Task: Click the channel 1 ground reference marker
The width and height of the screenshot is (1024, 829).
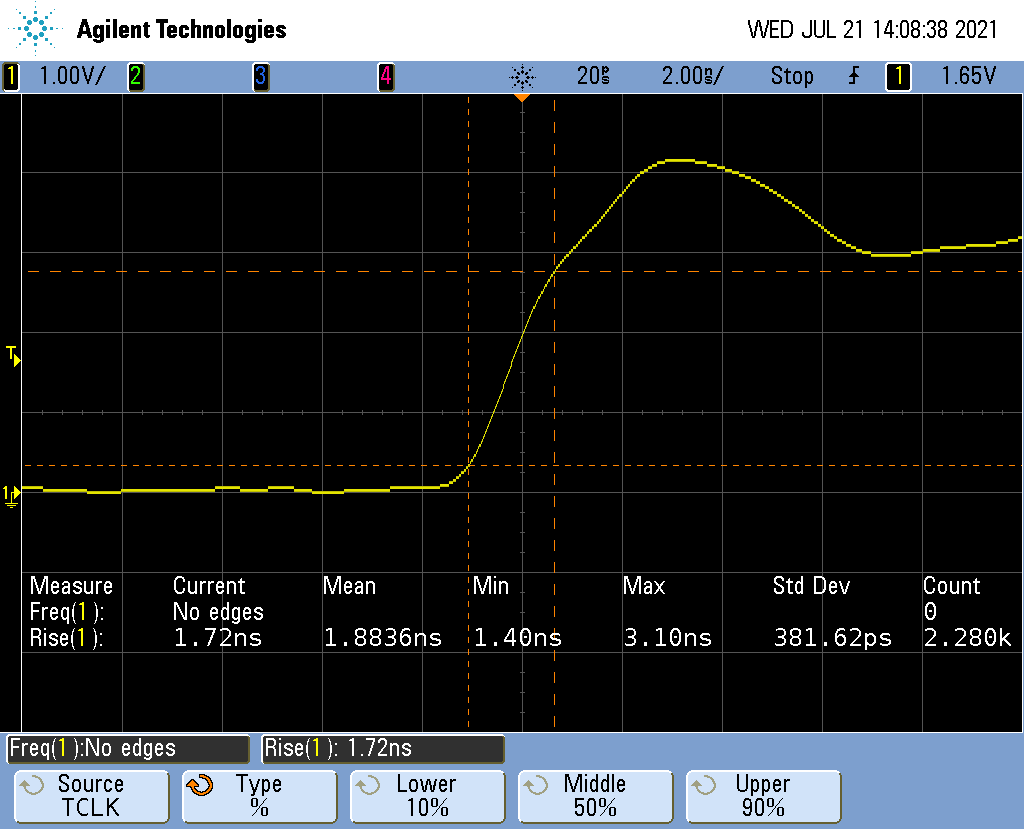Action: (x=10, y=494)
